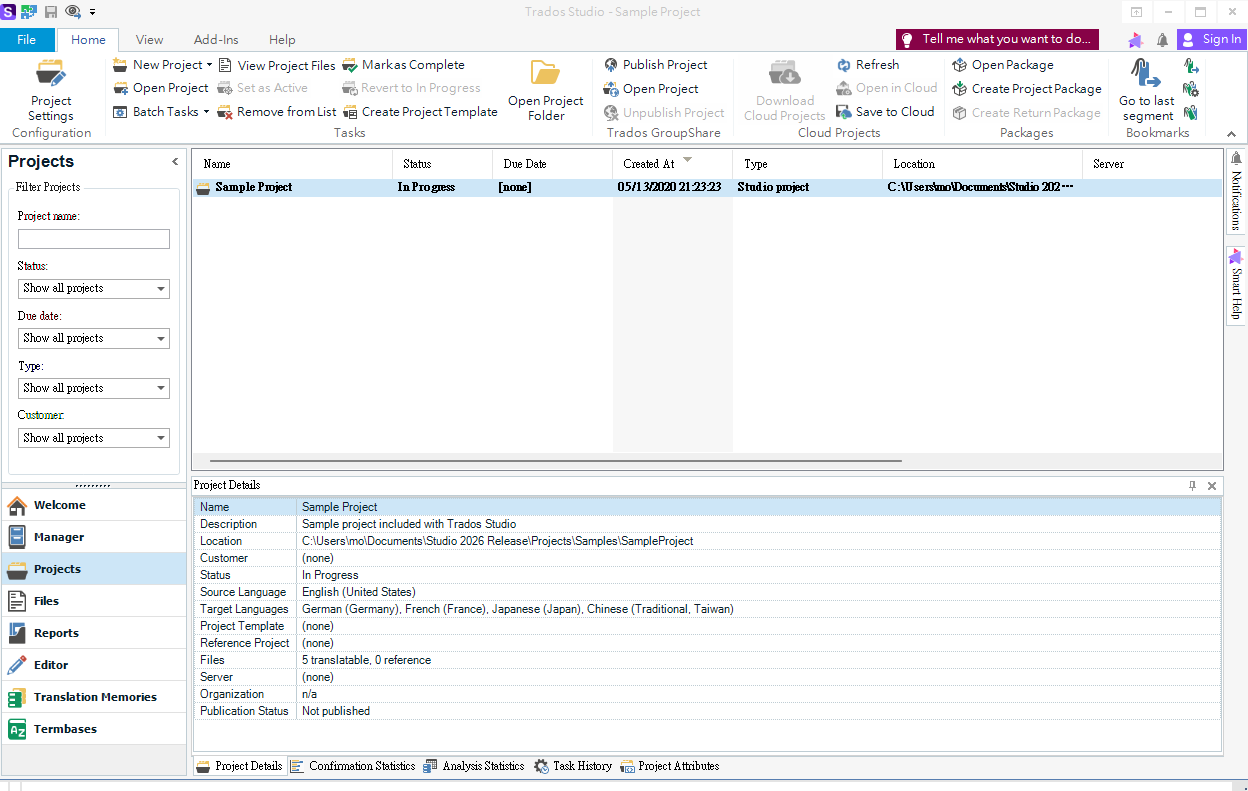Image resolution: width=1248 pixels, height=791 pixels.
Task: Click the Location column header
Action: (983, 164)
